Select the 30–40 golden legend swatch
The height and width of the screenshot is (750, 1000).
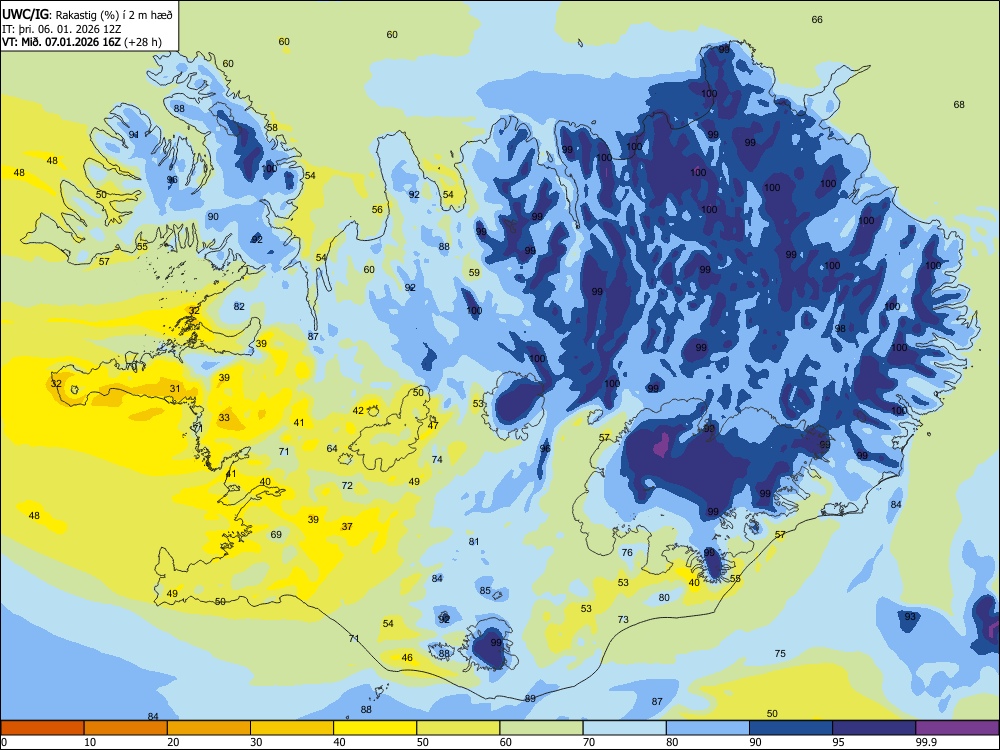point(292,728)
